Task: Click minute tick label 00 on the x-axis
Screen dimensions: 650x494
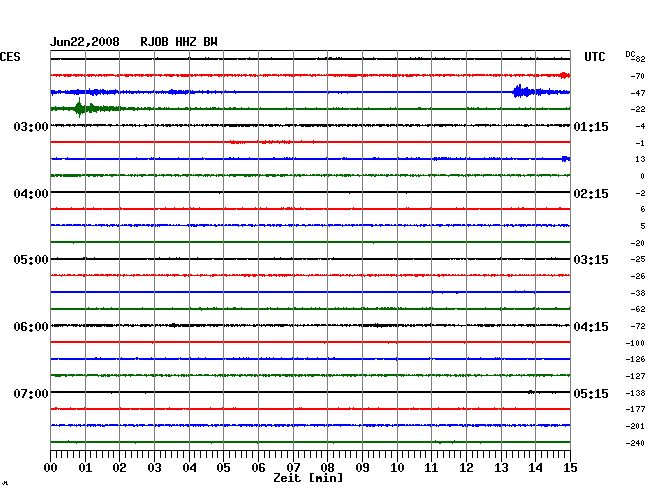Action: pos(51,468)
